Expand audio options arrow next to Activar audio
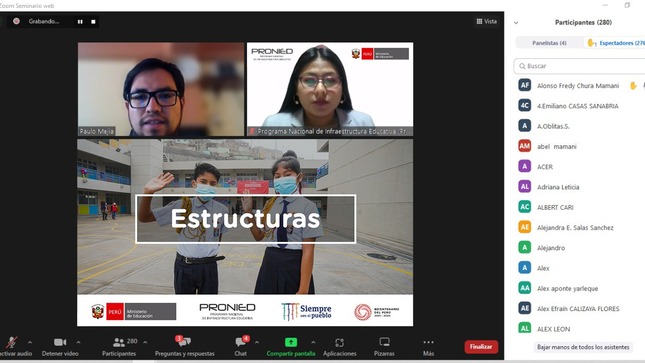 (30, 342)
